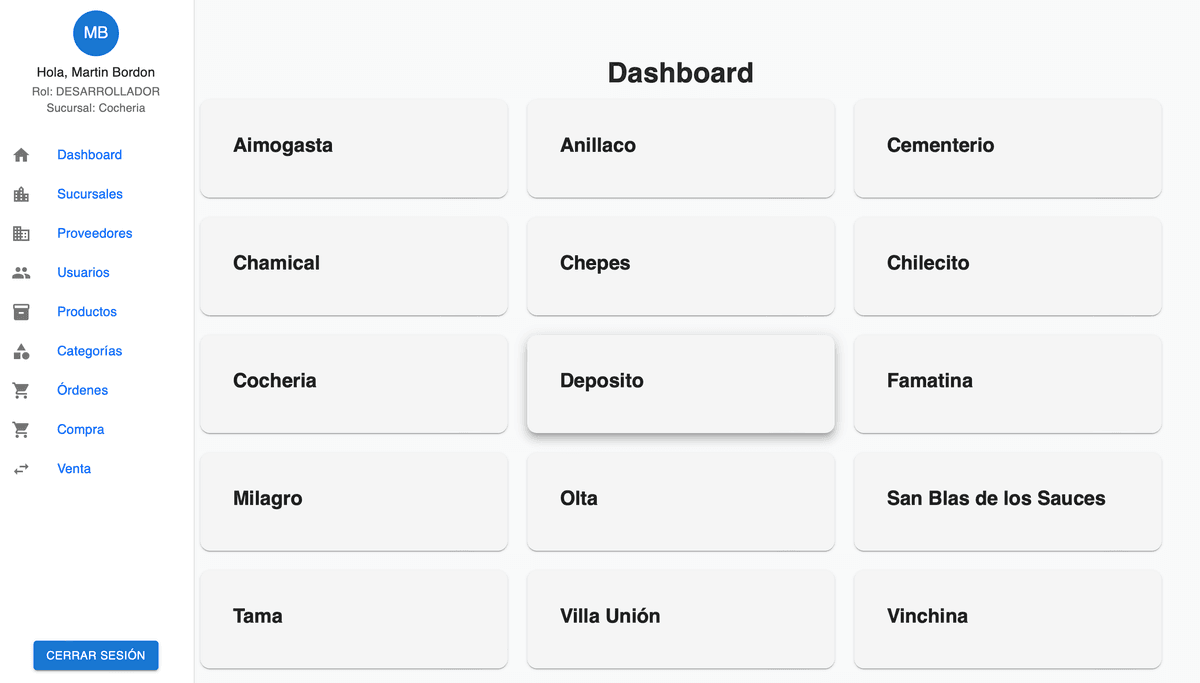
Task: Click the Proveedores grid building icon
Action: click(x=21, y=233)
